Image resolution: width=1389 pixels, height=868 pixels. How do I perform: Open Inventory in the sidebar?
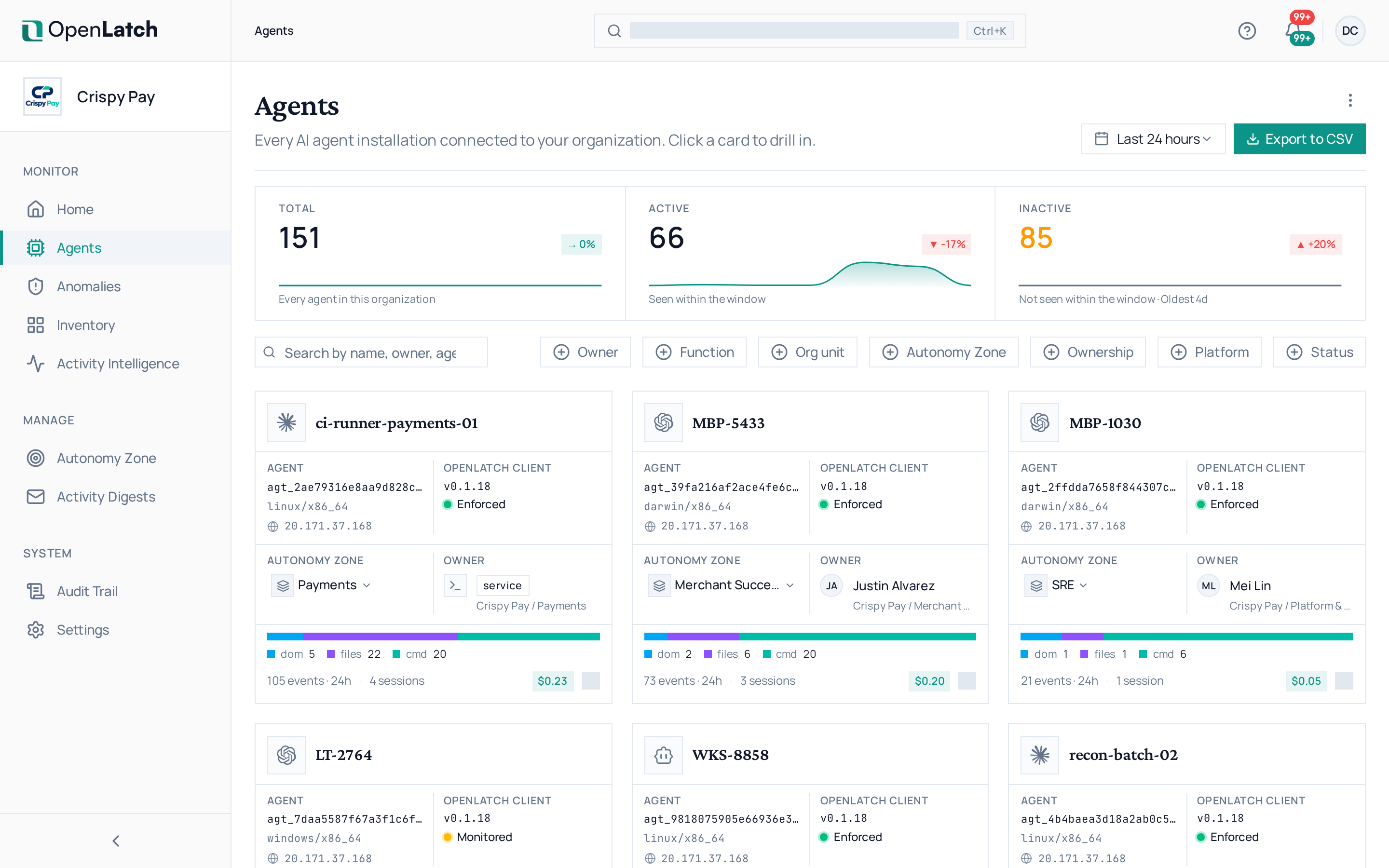coord(115,325)
